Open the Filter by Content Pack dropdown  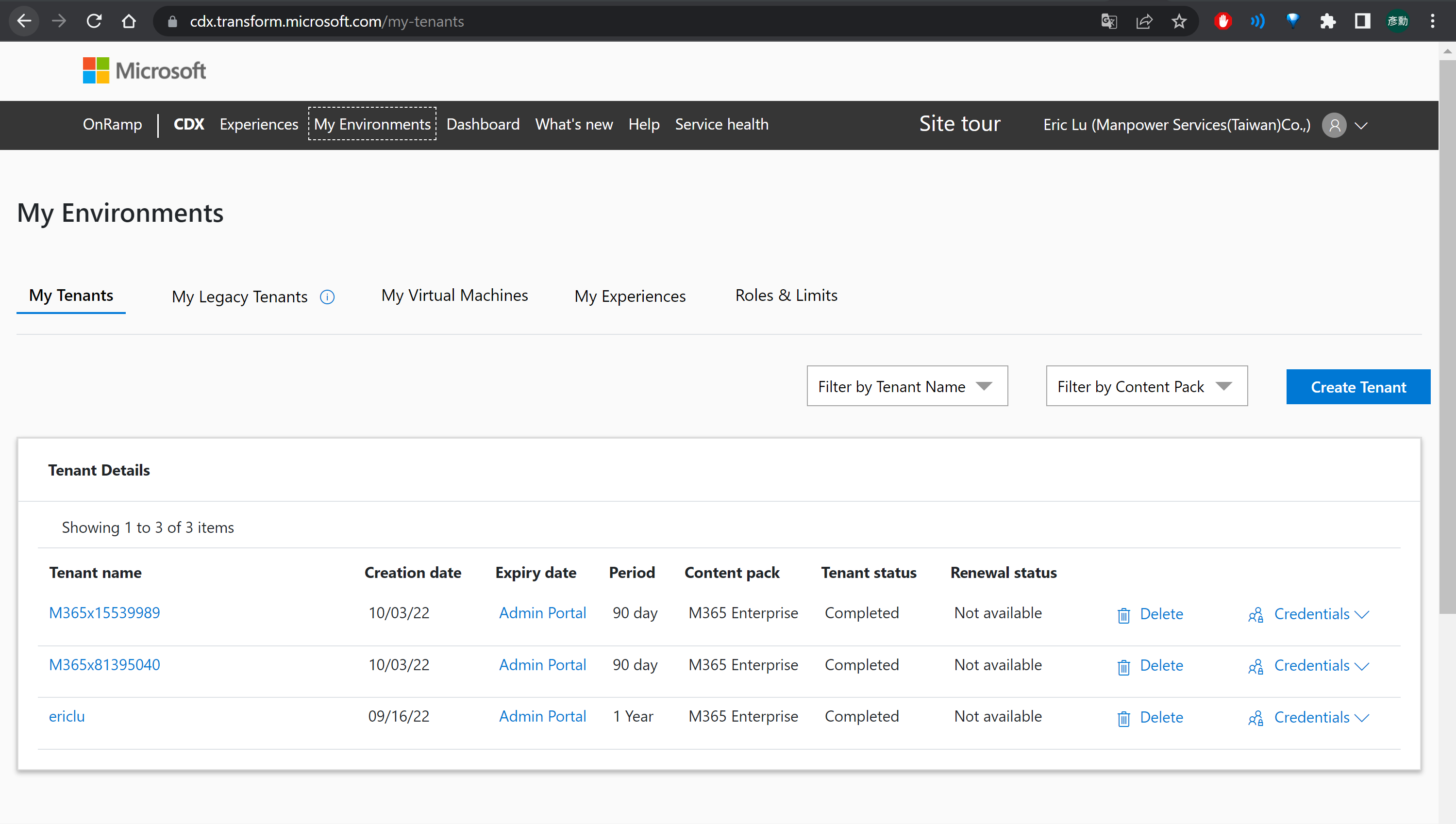click(x=1146, y=386)
